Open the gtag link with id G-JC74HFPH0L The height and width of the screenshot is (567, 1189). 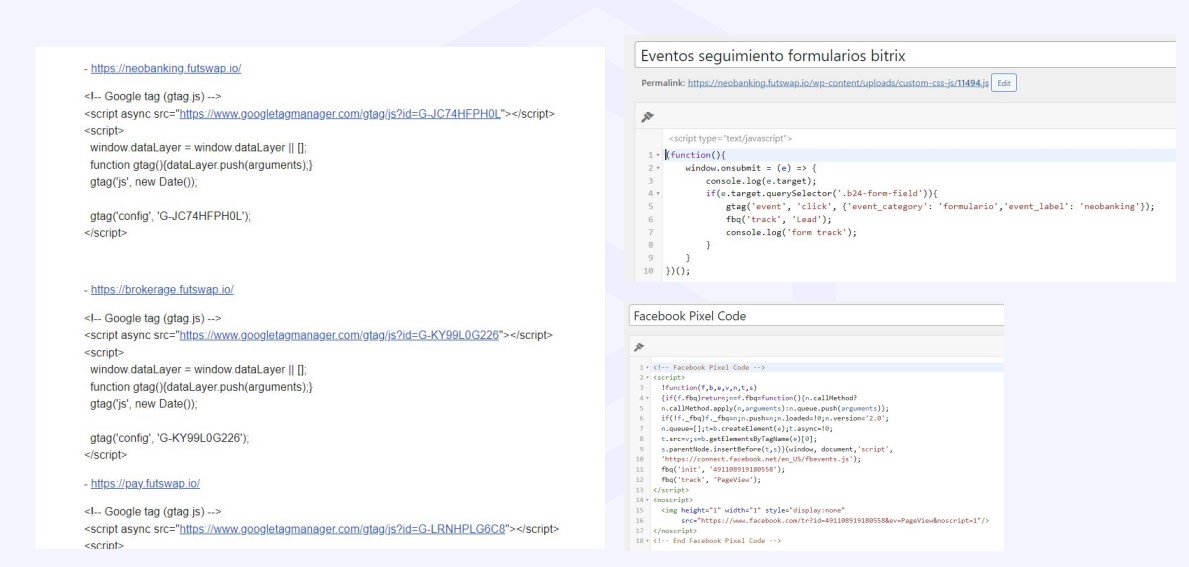click(340, 114)
